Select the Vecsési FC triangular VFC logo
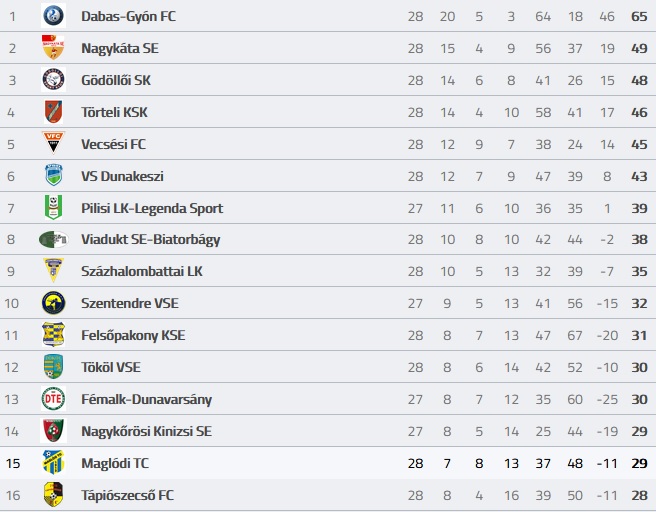The image size is (656, 512). pos(54,142)
